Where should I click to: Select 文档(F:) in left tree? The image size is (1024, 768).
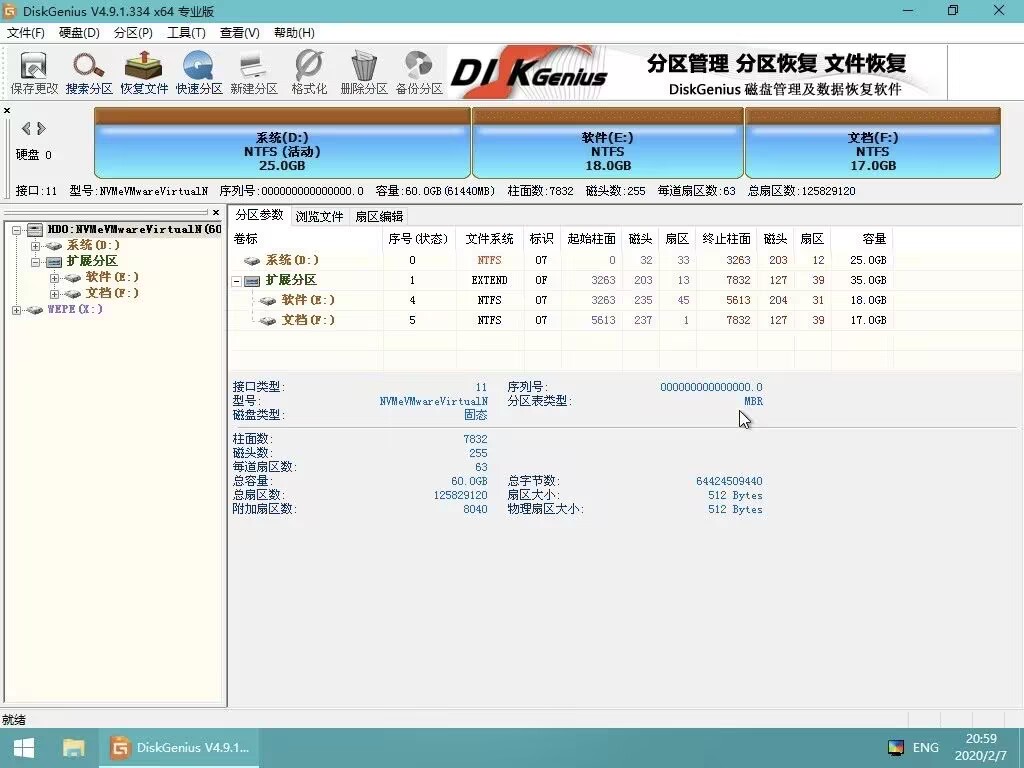click(x=112, y=293)
